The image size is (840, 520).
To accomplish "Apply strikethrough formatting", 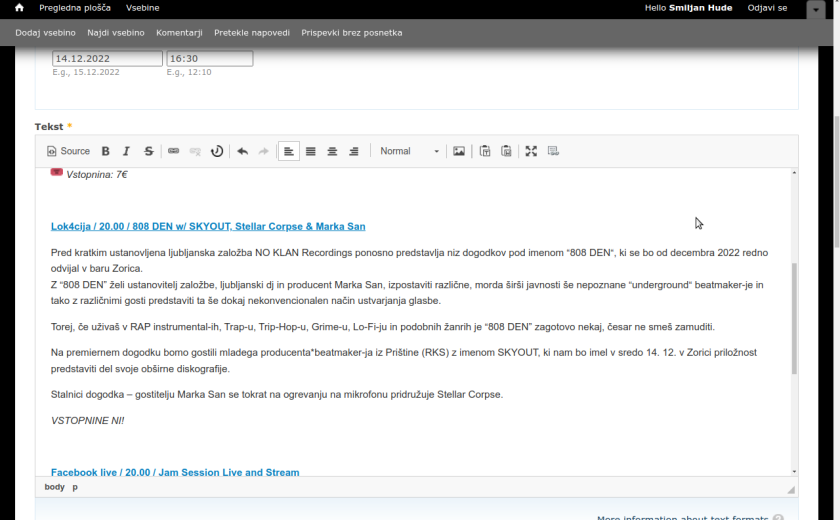I will 149,151.
